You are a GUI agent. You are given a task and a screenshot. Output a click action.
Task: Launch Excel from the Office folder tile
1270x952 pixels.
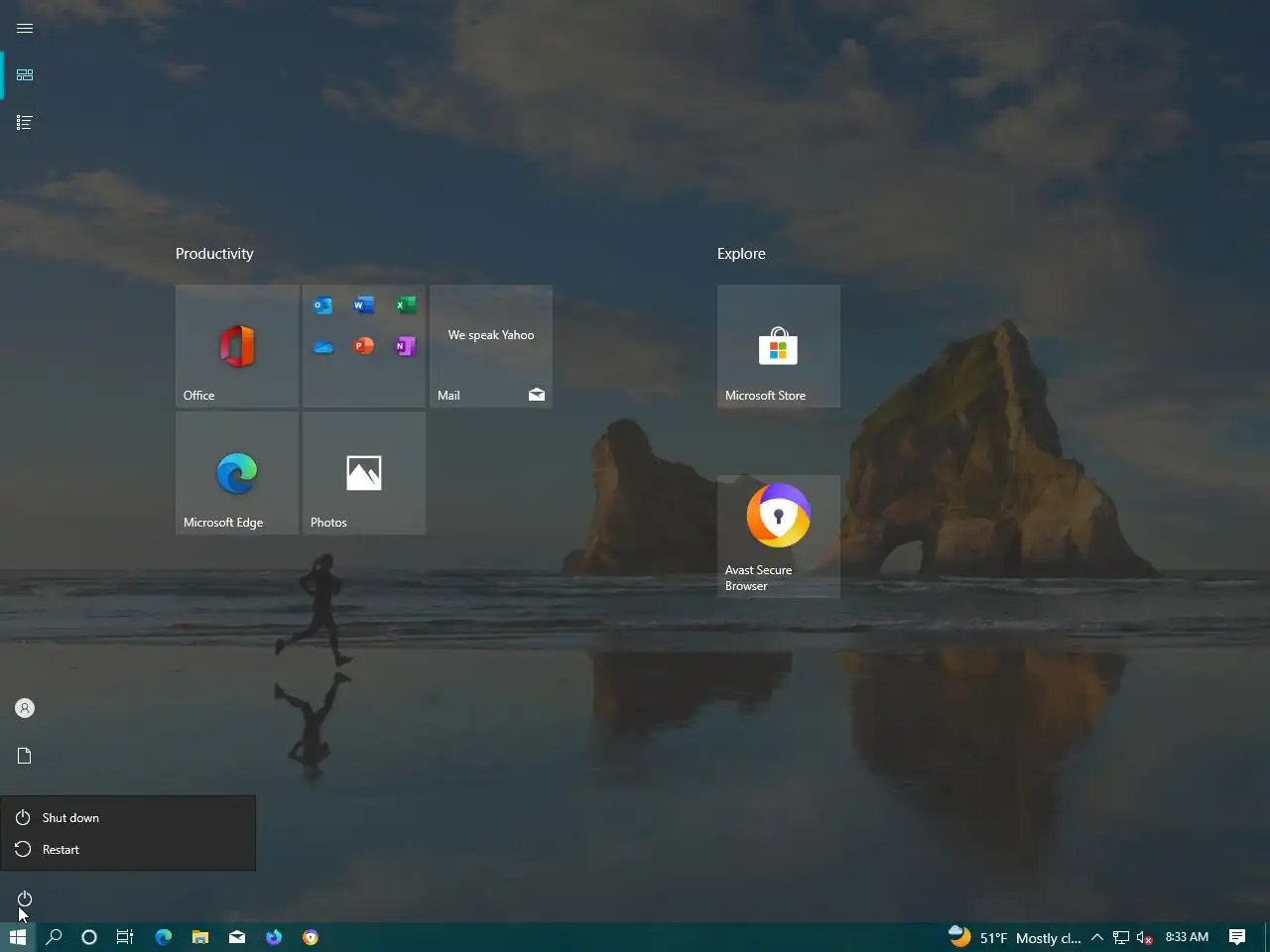tap(405, 305)
